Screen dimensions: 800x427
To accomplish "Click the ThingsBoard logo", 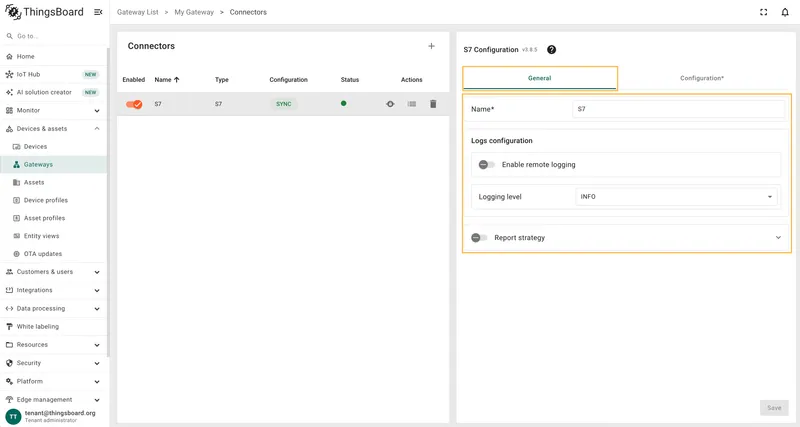I will (x=44, y=12).
